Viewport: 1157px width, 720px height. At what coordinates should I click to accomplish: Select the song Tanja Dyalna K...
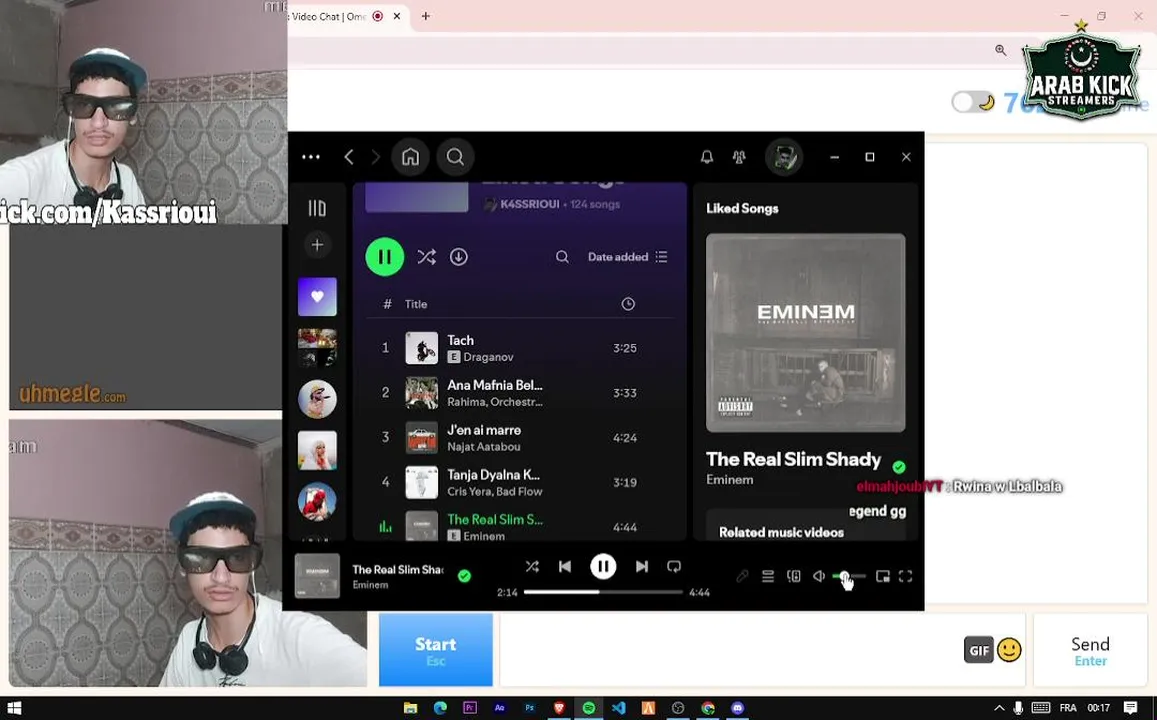point(520,482)
